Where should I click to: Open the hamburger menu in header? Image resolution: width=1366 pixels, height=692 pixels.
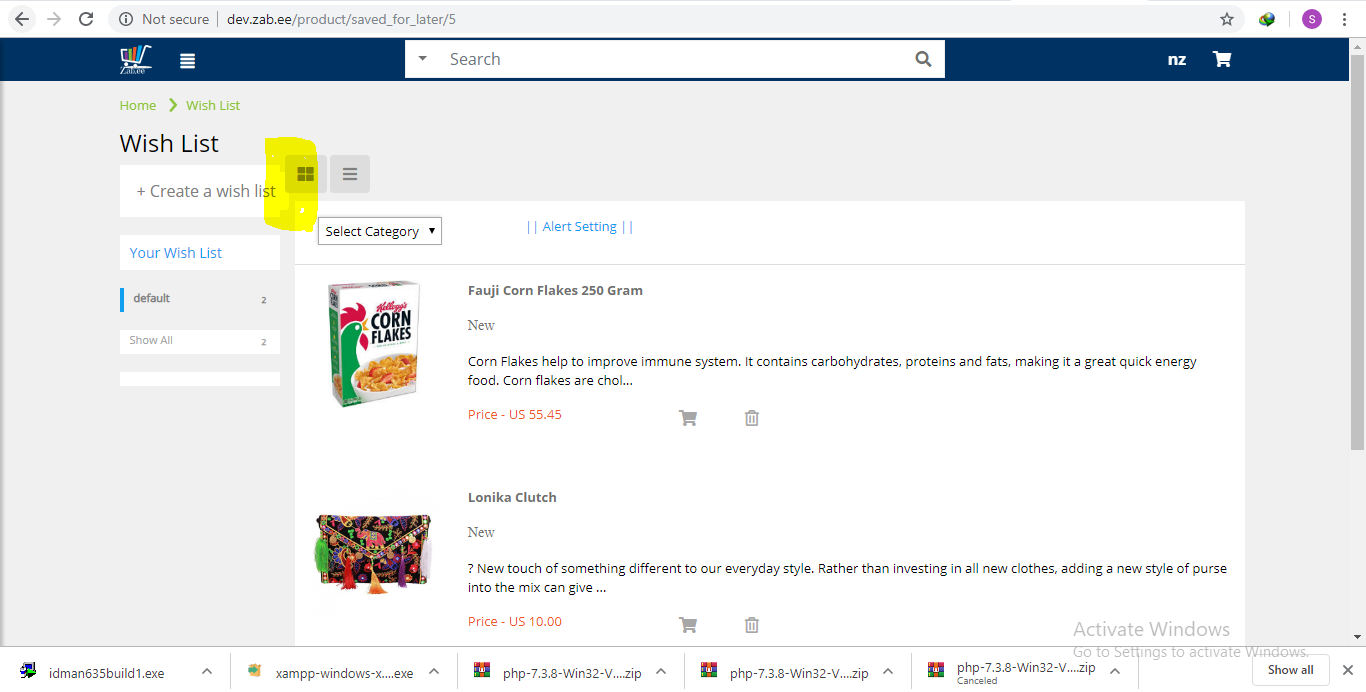187,61
